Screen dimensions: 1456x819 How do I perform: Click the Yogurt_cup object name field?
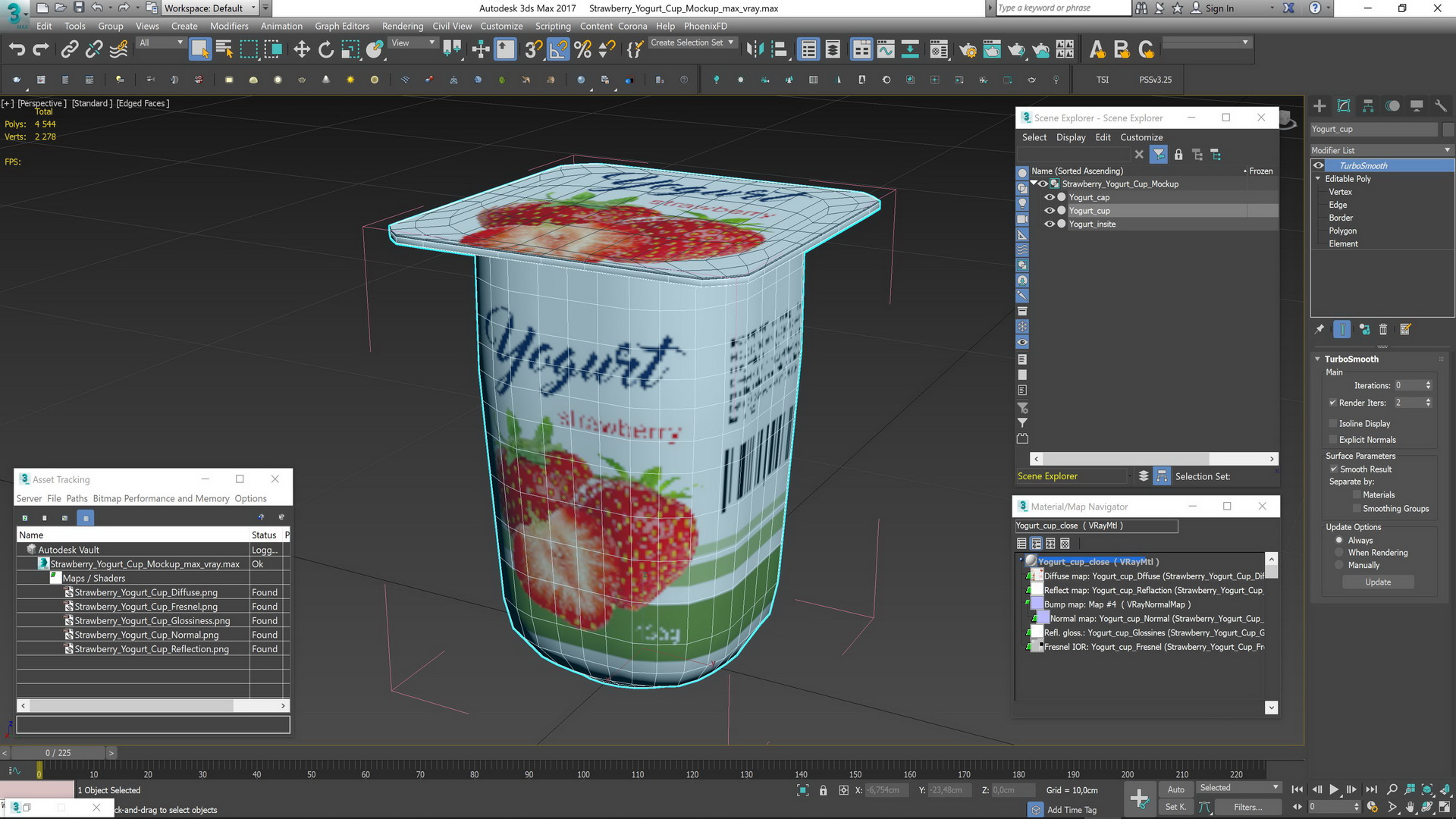pos(1374,129)
